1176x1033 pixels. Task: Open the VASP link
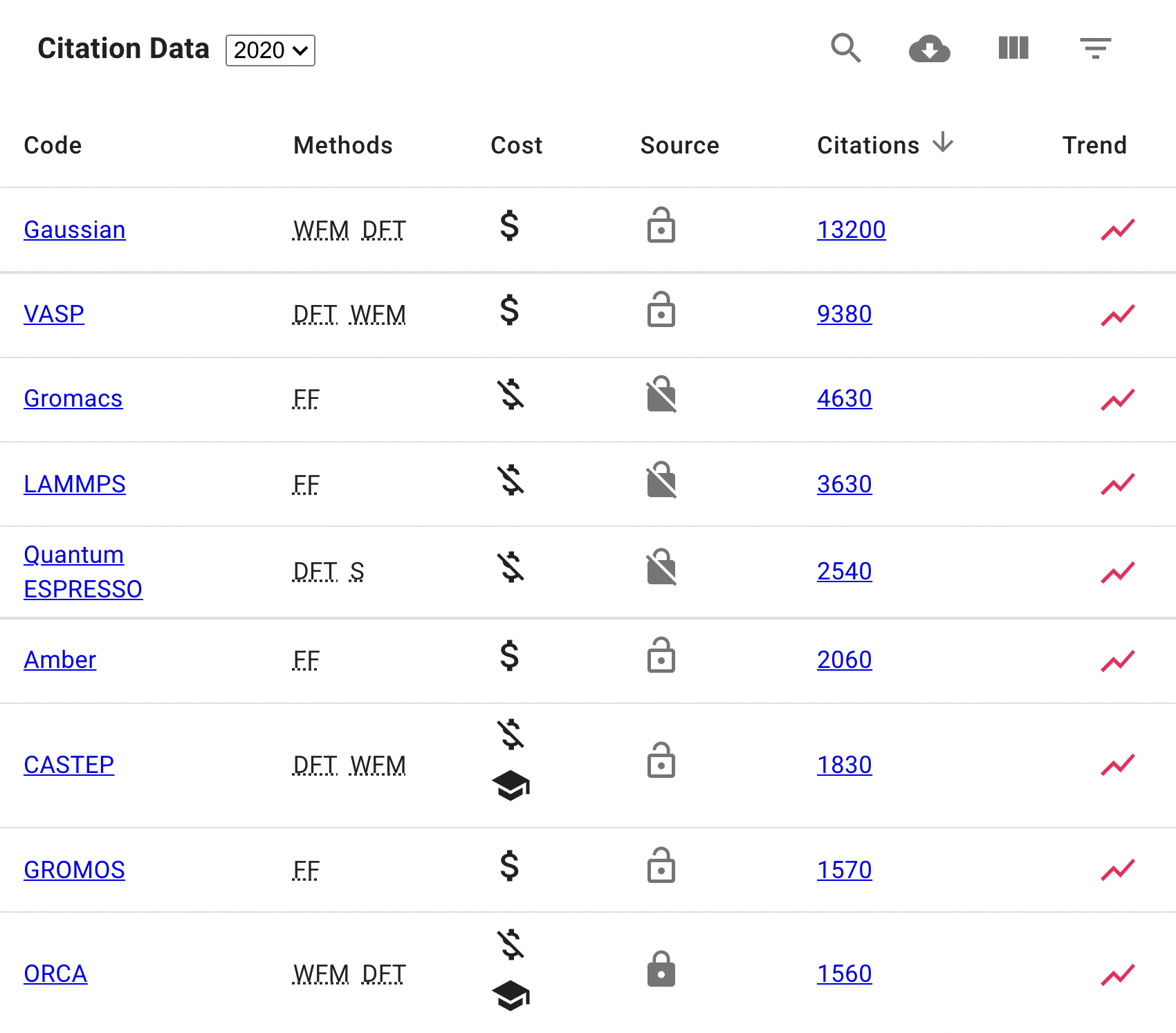[54, 314]
